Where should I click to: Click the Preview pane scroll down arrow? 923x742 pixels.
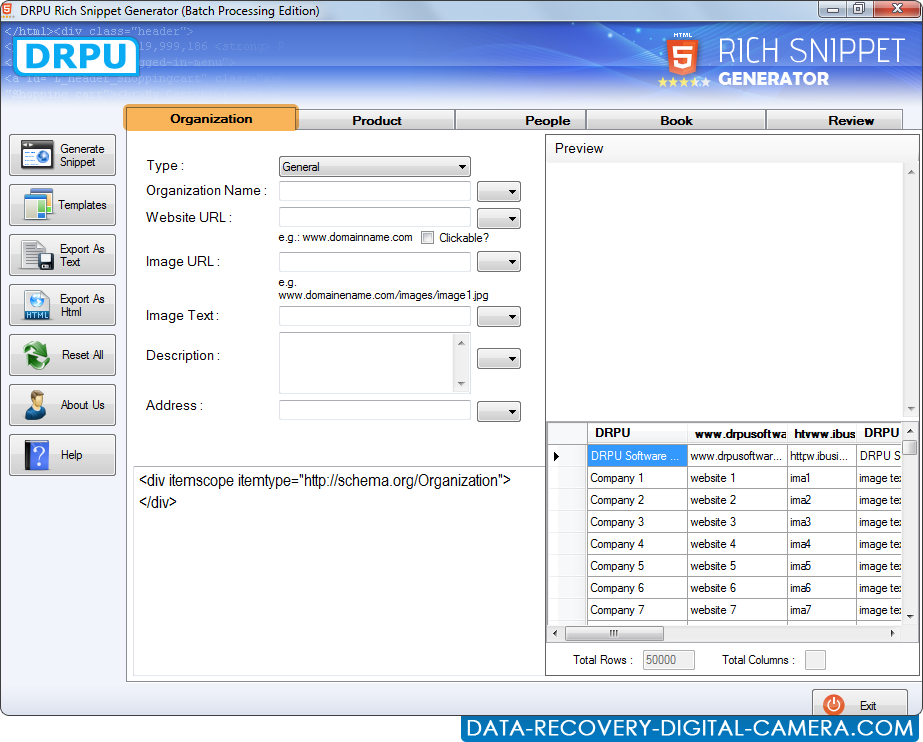[x=911, y=408]
